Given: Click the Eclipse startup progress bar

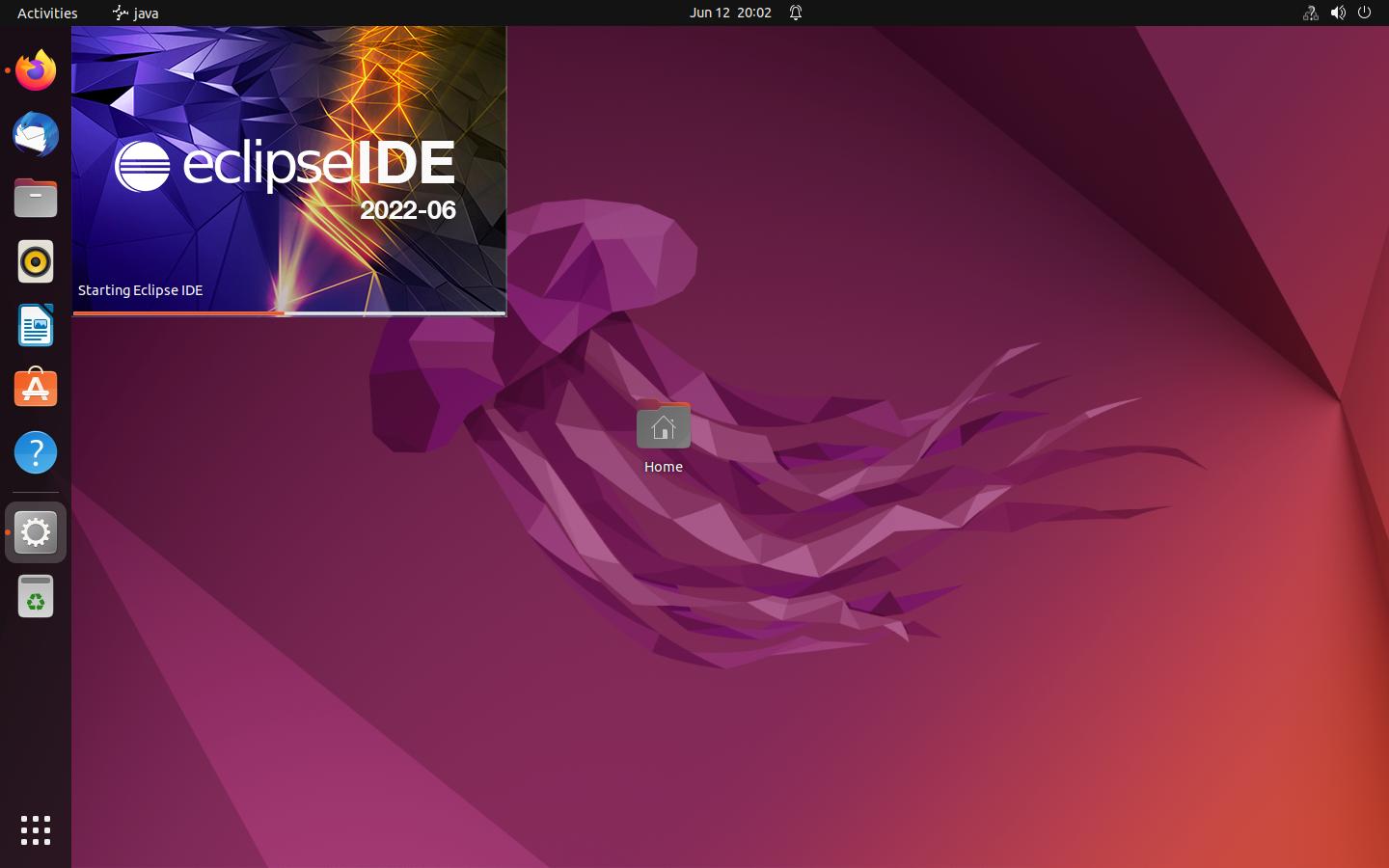Looking at the screenshot, I should coord(289,312).
